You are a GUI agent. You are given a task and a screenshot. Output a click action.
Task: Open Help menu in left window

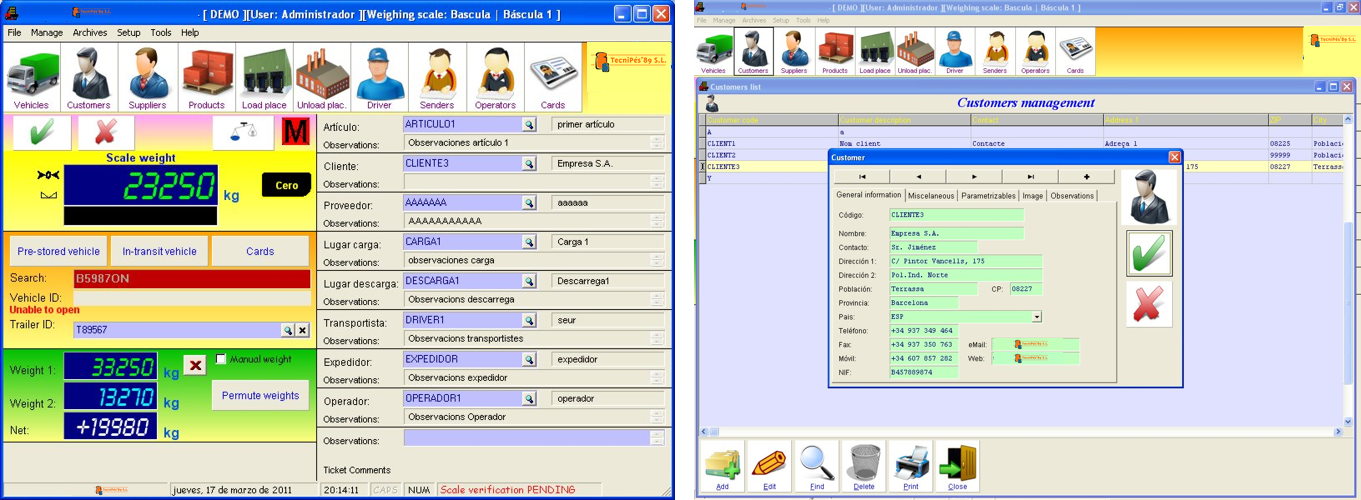pos(190,32)
